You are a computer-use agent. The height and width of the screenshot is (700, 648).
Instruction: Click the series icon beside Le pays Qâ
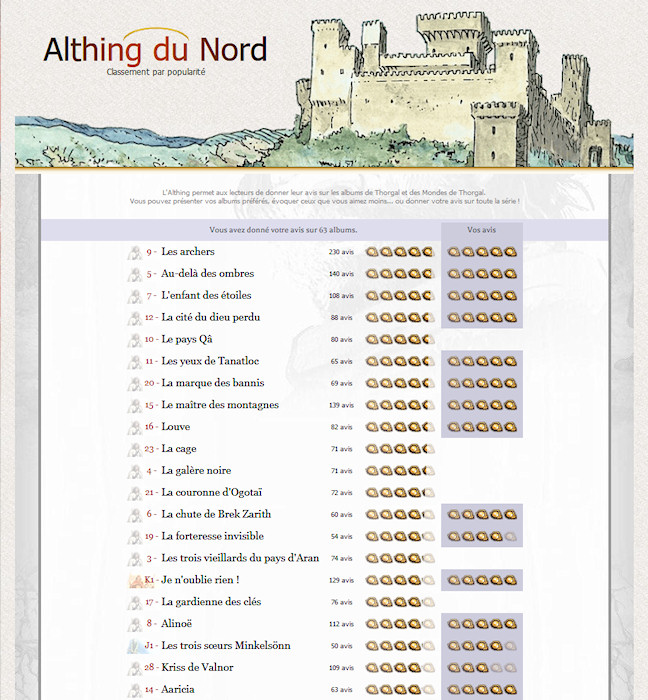coord(133,340)
